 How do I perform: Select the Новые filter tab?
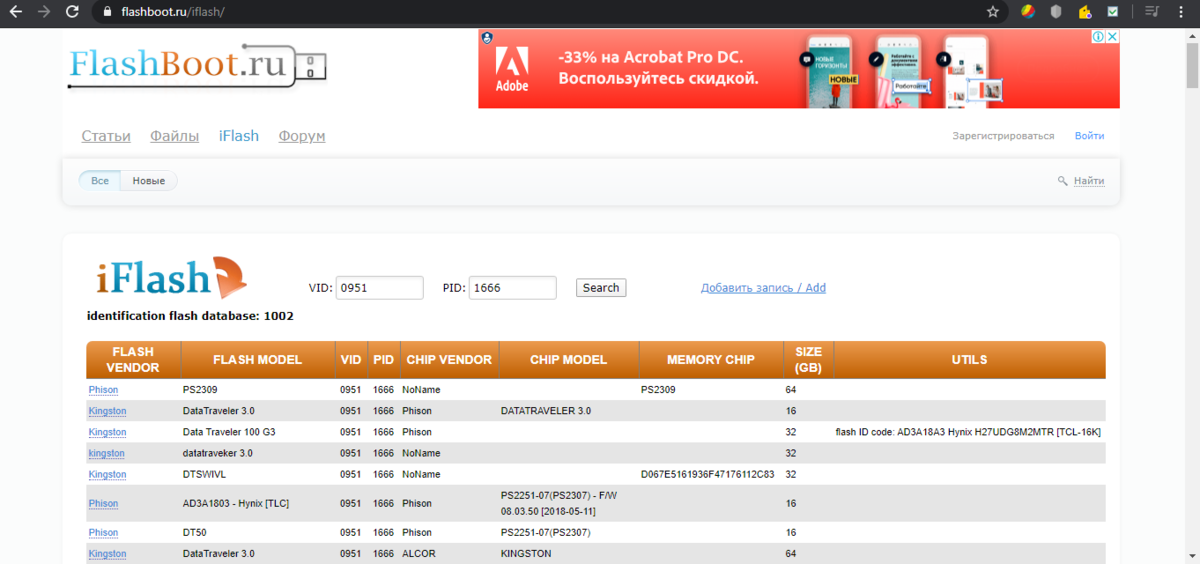pos(149,181)
